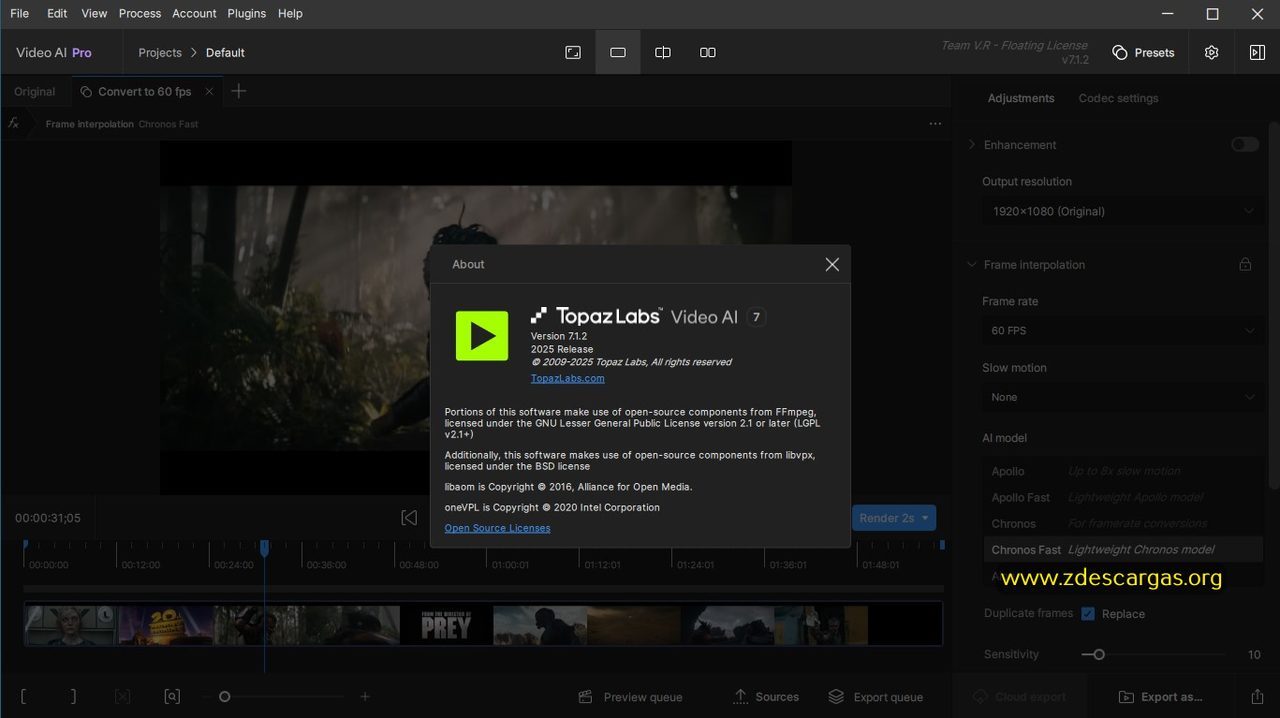Open the Sources panel
Viewport: 1280px width, 718px height.
pyautogui.click(x=766, y=697)
